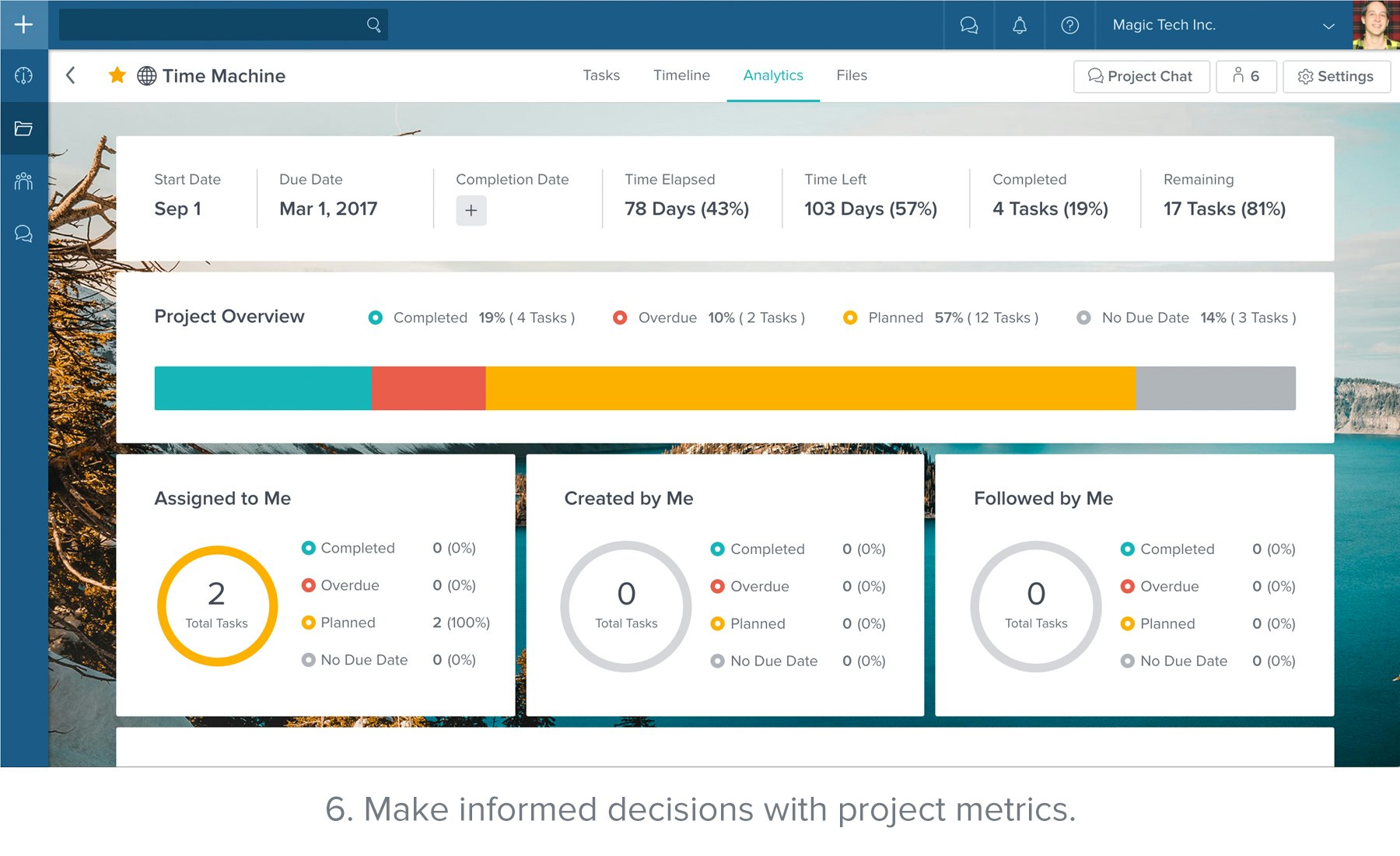Click the gray No Due Date bar segment

pos(1216,388)
